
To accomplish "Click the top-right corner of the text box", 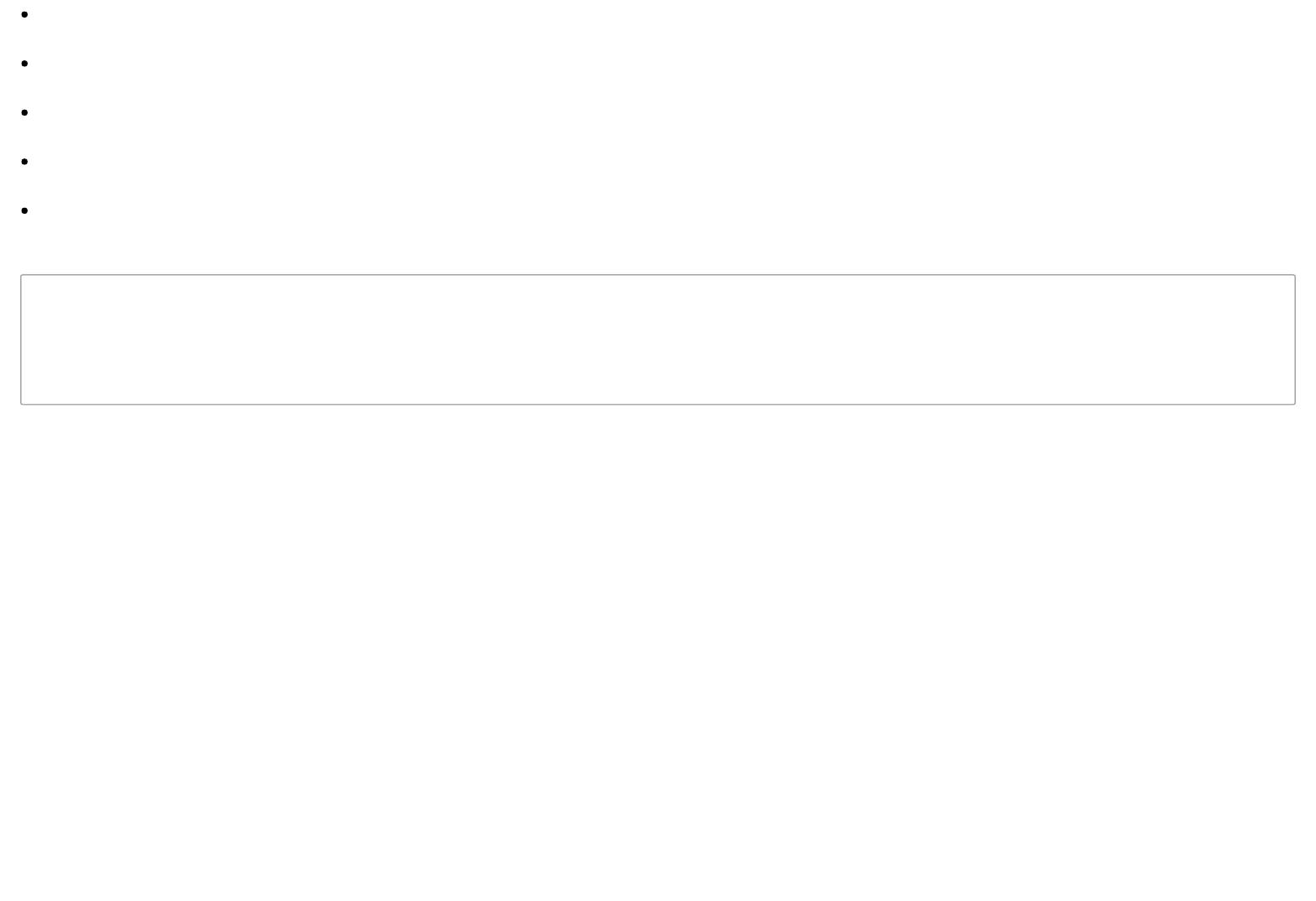I will (x=1295, y=275).
